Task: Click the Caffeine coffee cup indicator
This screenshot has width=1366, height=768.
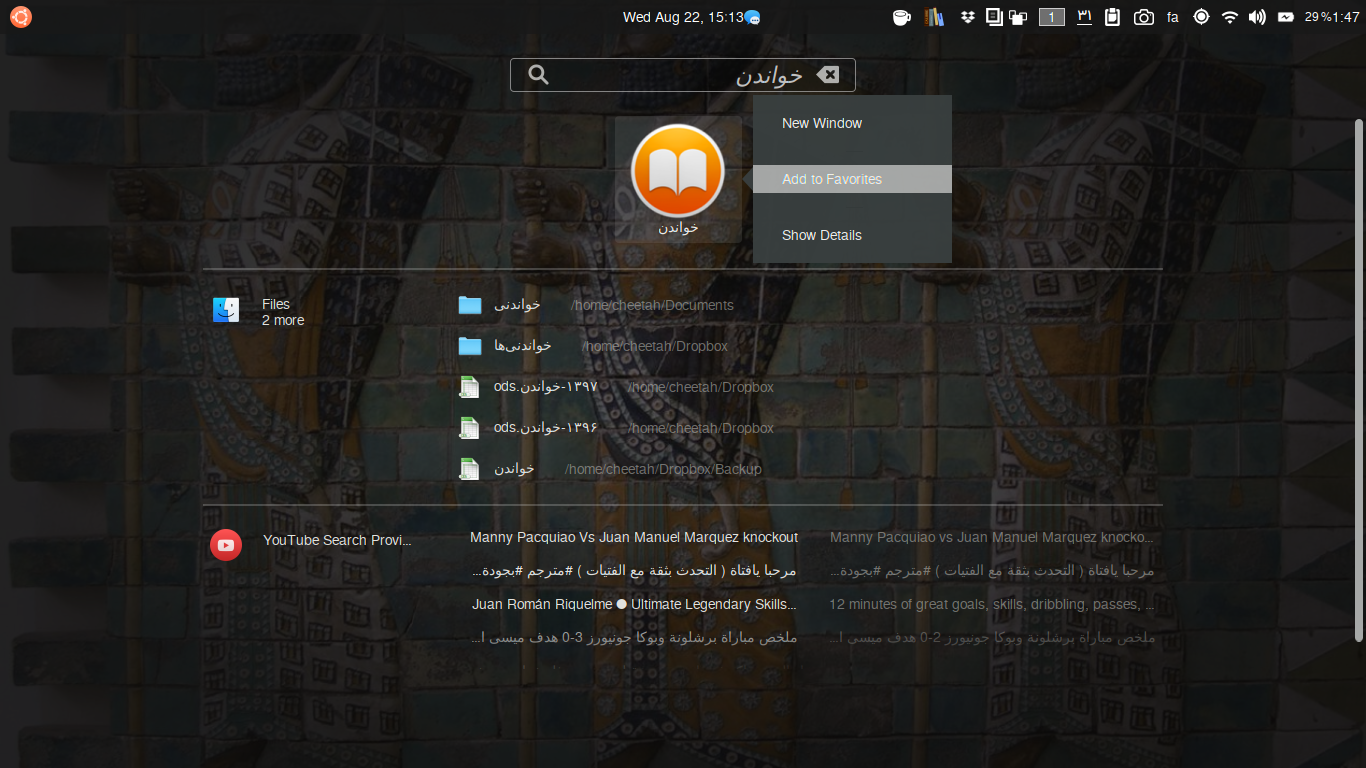Action: click(x=901, y=17)
